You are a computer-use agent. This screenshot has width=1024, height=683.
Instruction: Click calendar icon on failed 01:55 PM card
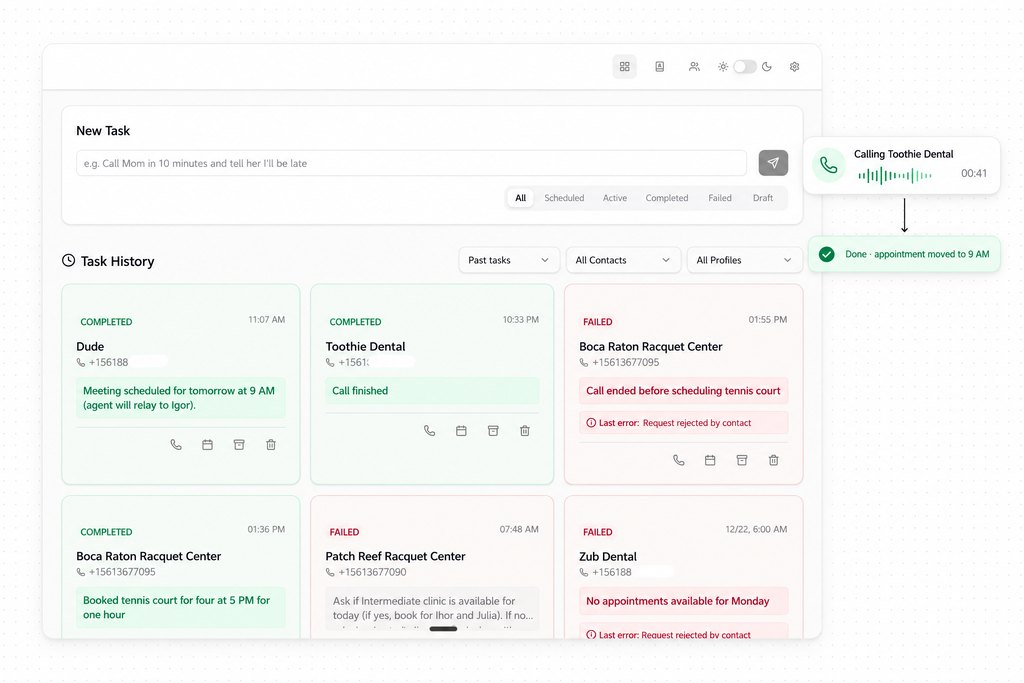pyautogui.click(x=710, y=460)
